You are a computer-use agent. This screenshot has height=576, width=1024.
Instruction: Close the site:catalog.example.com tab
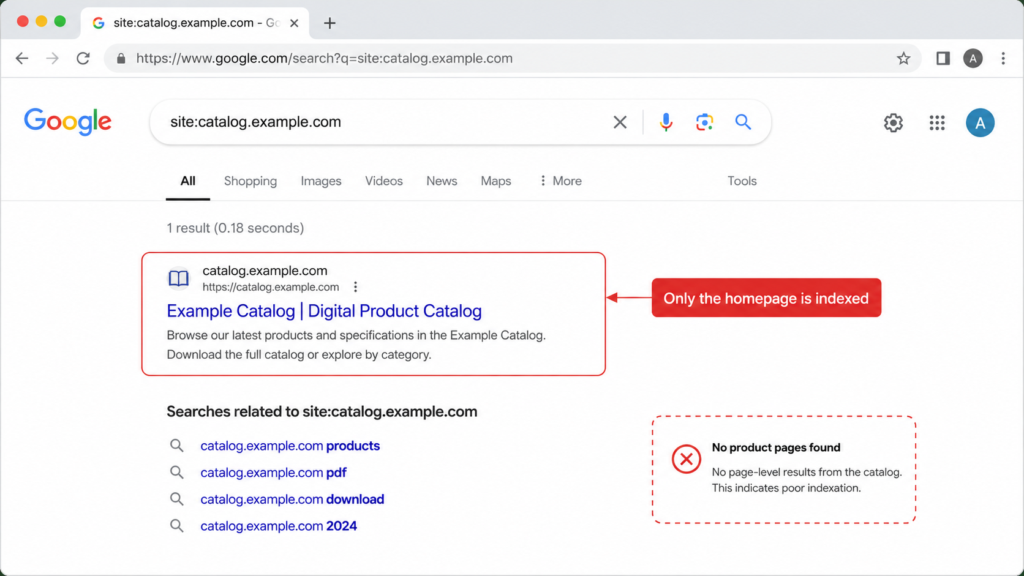[295, 23]
